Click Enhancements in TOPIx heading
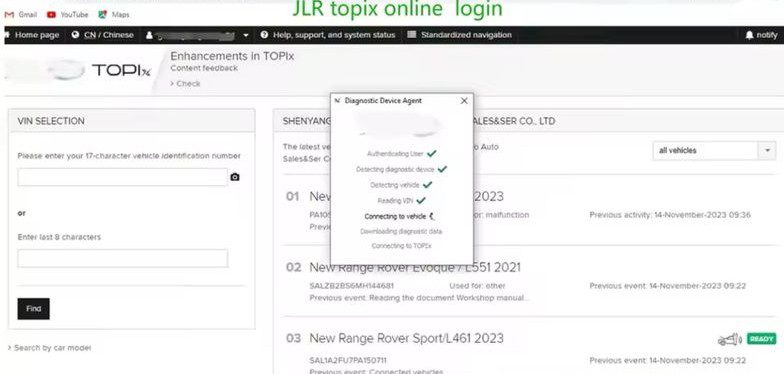 point(232,56)
